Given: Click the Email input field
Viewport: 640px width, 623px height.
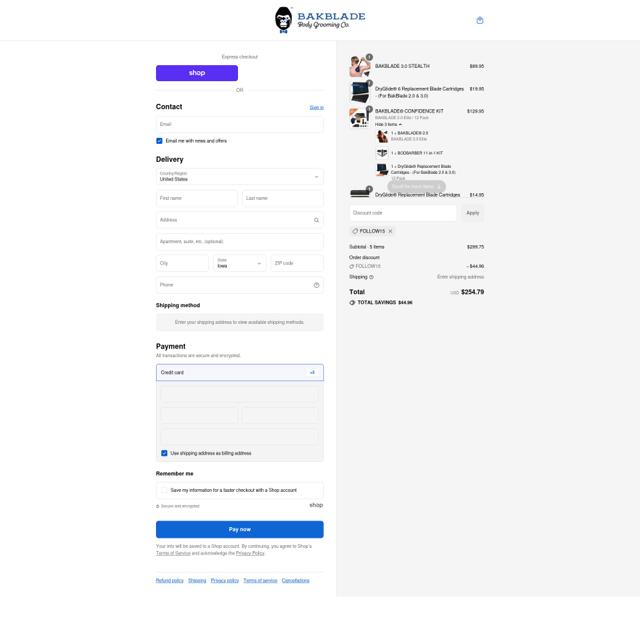Looking at the screenshot, I should point(240,124).
